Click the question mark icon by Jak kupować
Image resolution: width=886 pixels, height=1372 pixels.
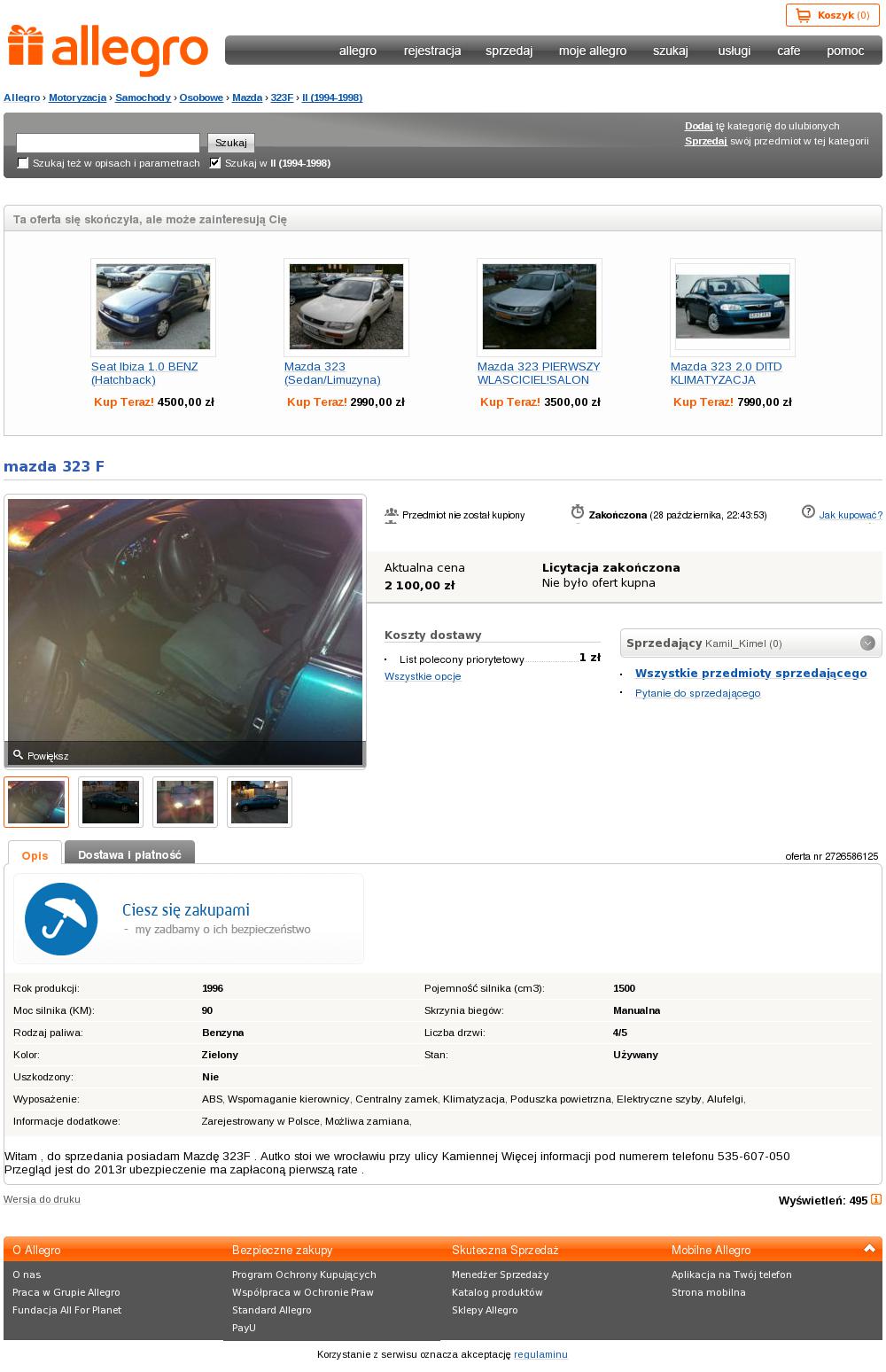click(808, 511)
